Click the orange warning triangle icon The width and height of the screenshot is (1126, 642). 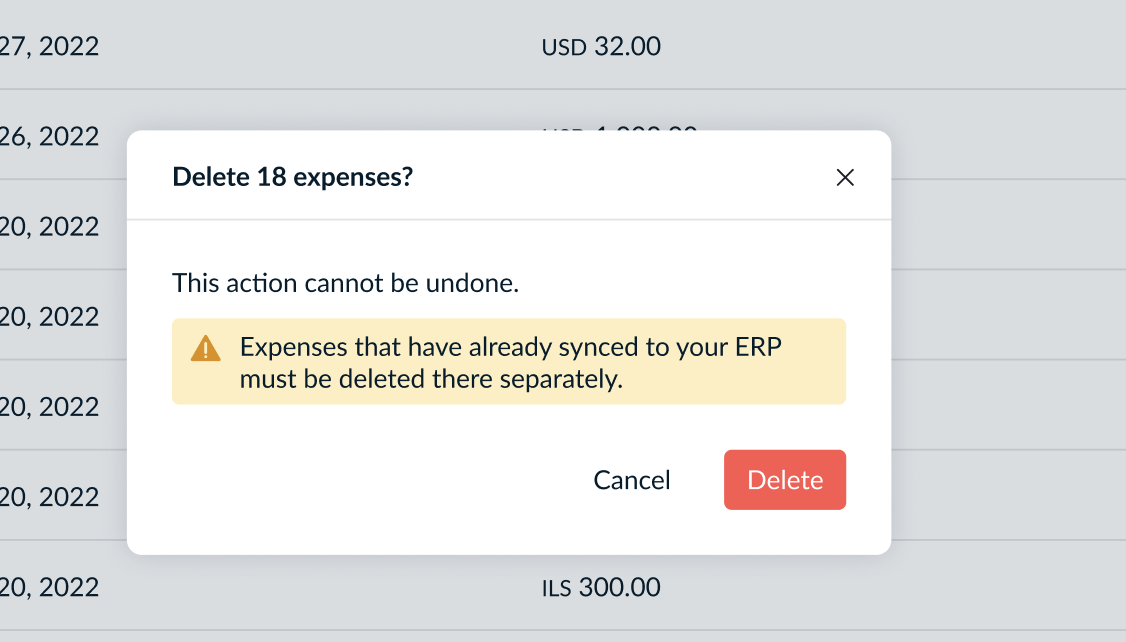(205, 349)
